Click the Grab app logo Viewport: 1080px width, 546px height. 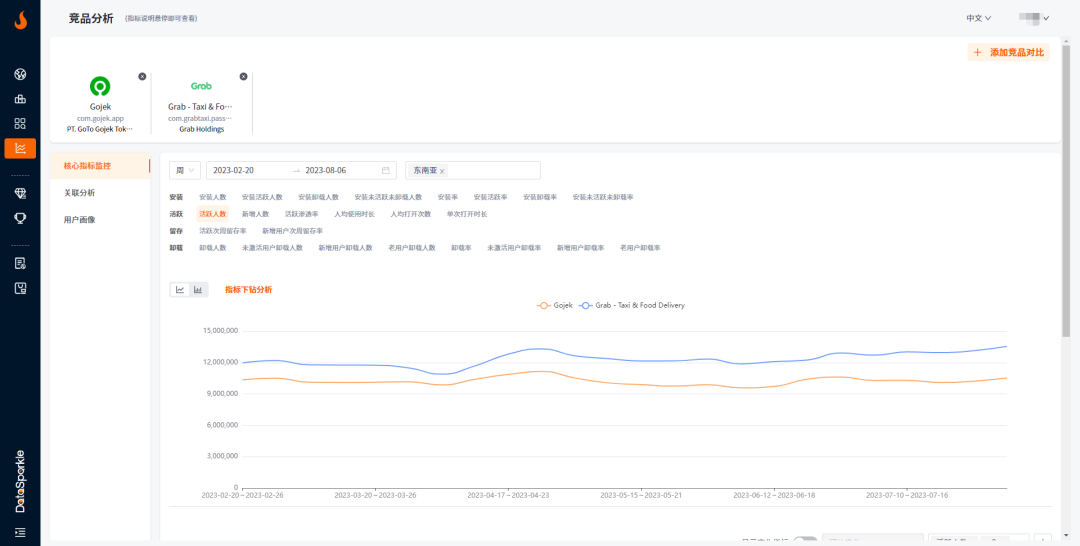[201, 86]
